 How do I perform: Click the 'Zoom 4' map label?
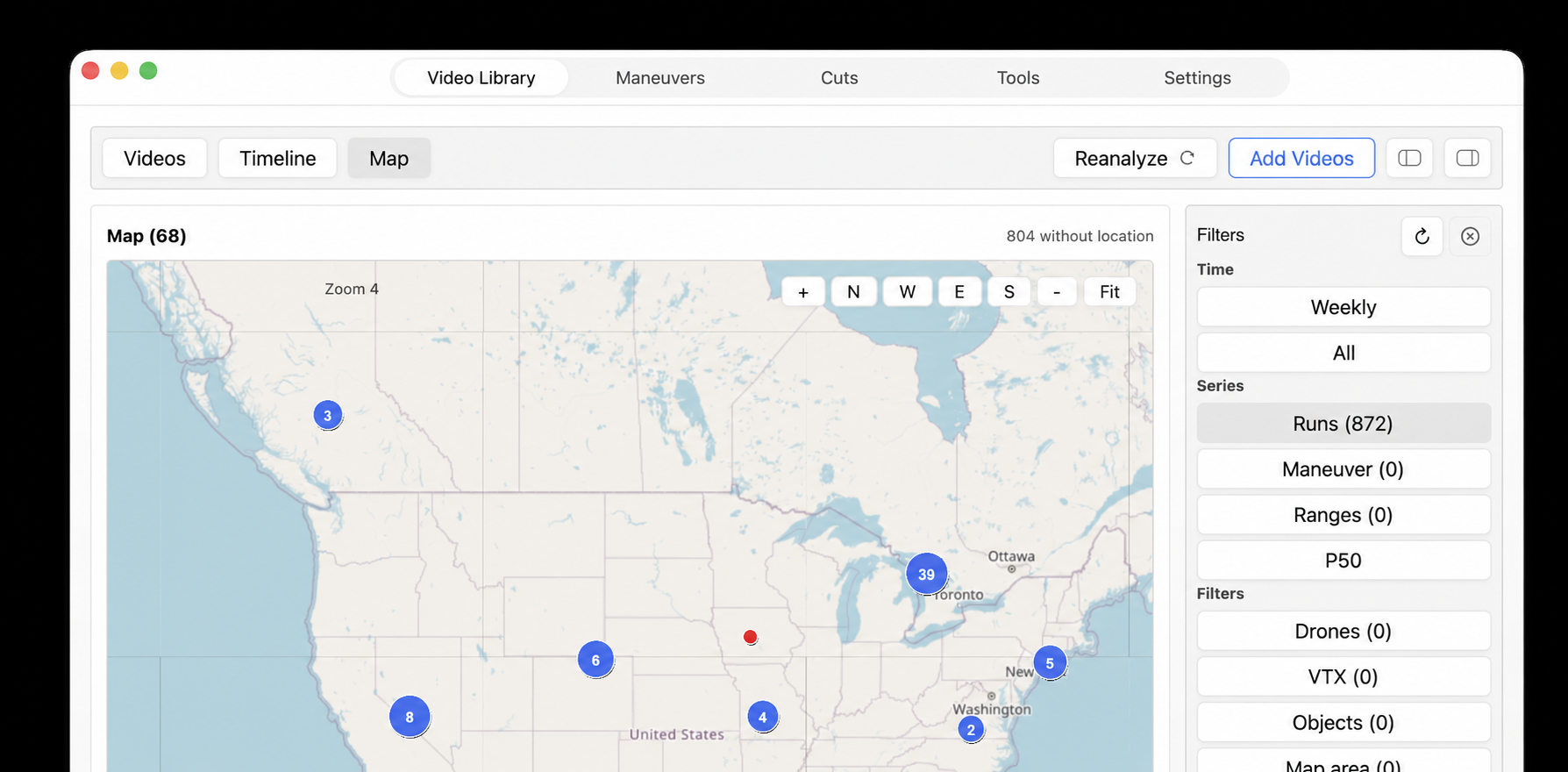point(352,289)
